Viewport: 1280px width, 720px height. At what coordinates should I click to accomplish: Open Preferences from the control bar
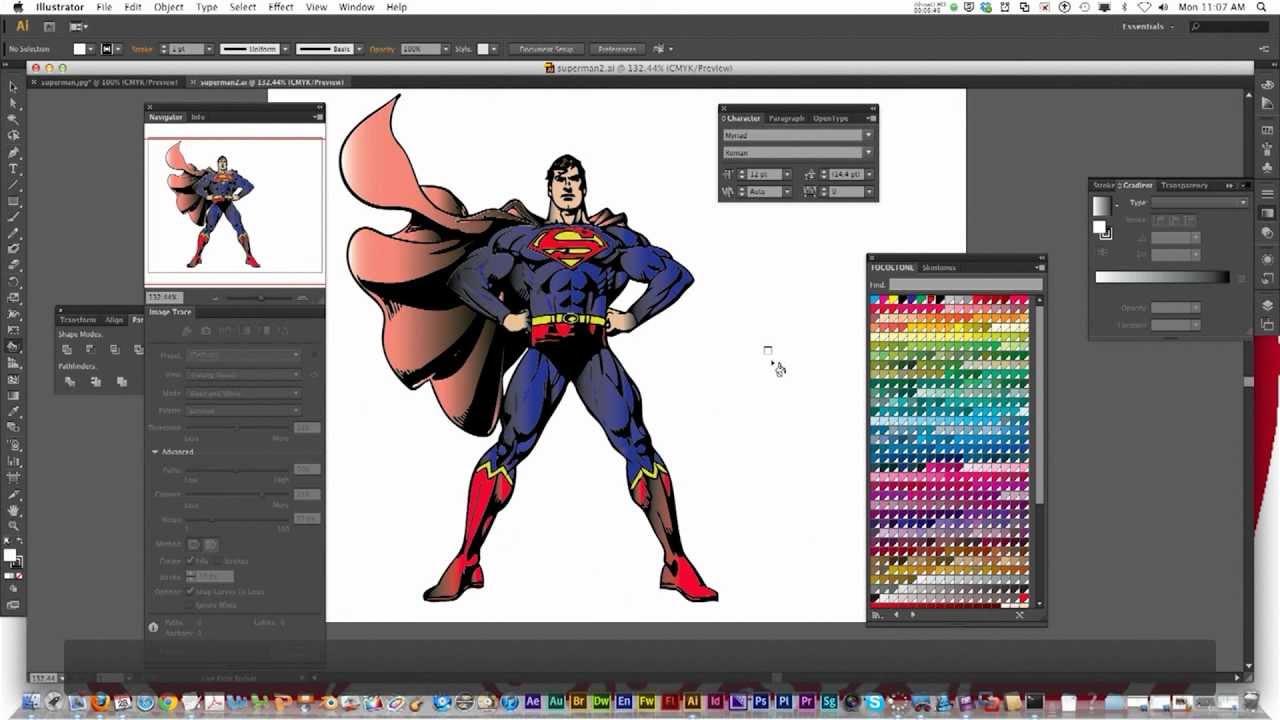tap(616, 47)
